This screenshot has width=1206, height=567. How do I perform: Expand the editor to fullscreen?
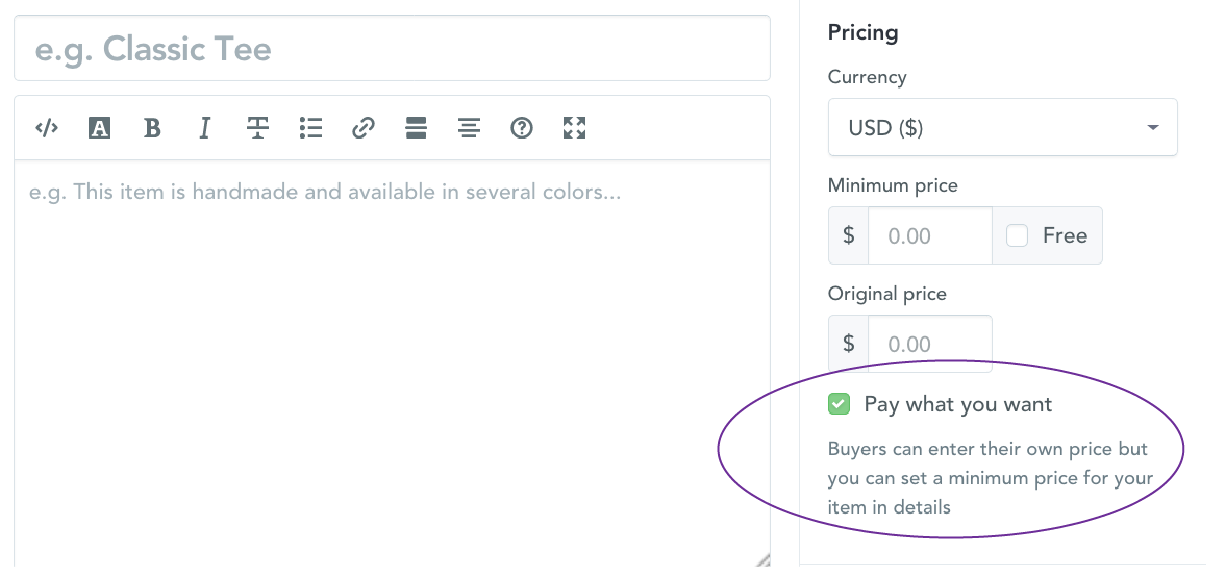tap(574, 128)
